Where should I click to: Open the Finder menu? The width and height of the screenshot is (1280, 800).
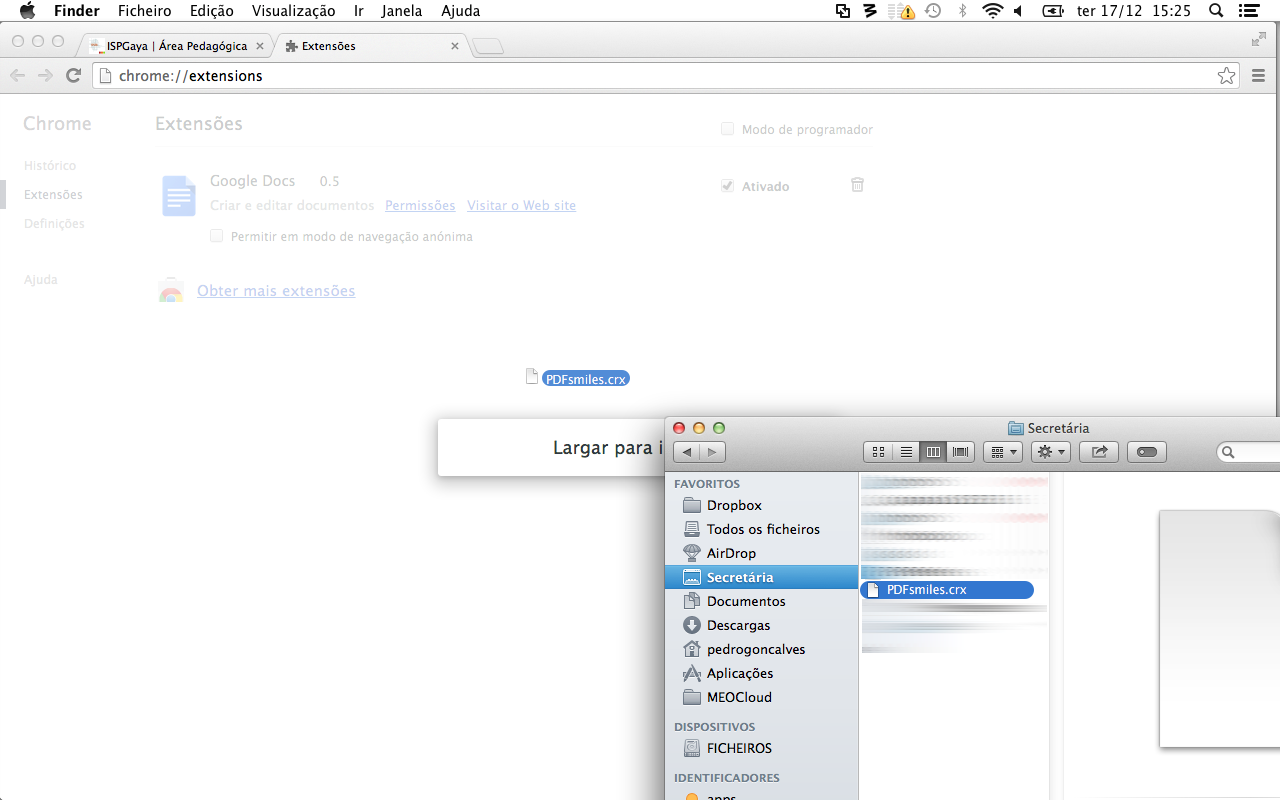(x=77, y=11)
